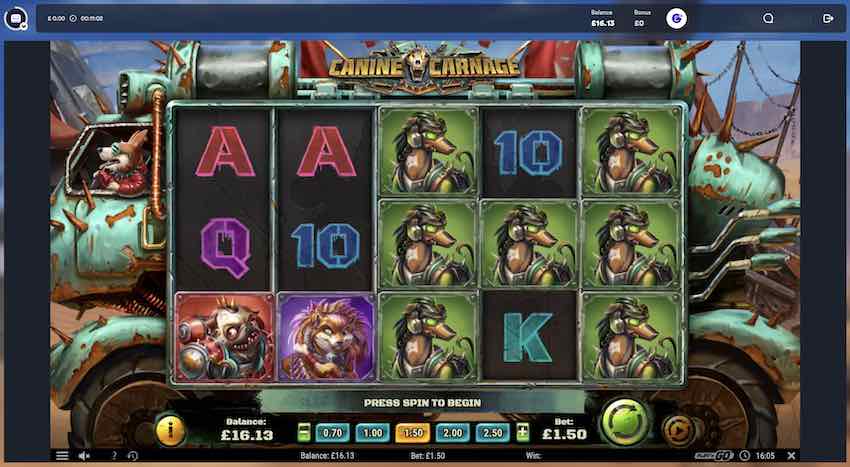Select the 2.00 bet amount
Viewport: 850px width, 467px height.
pyautogui.click(x=453, y=433)
